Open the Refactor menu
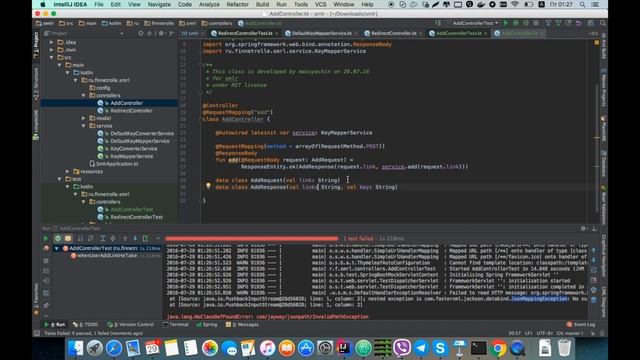This screenshot has width=640, height=360. point(237,4)
